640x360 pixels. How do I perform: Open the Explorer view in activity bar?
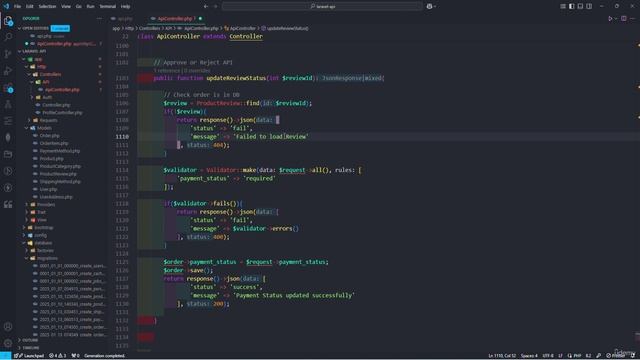click(x=8, y=20)
